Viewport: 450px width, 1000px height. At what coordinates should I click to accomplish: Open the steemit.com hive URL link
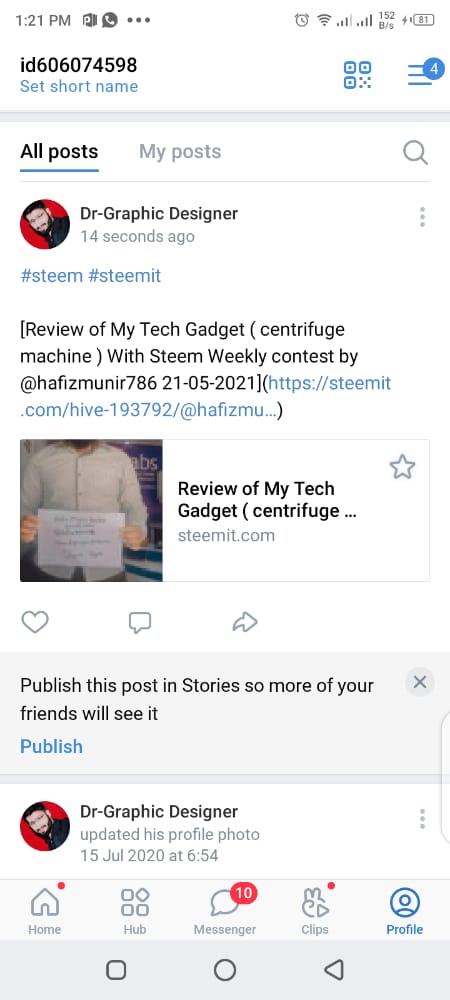click(x=206, y=397)
